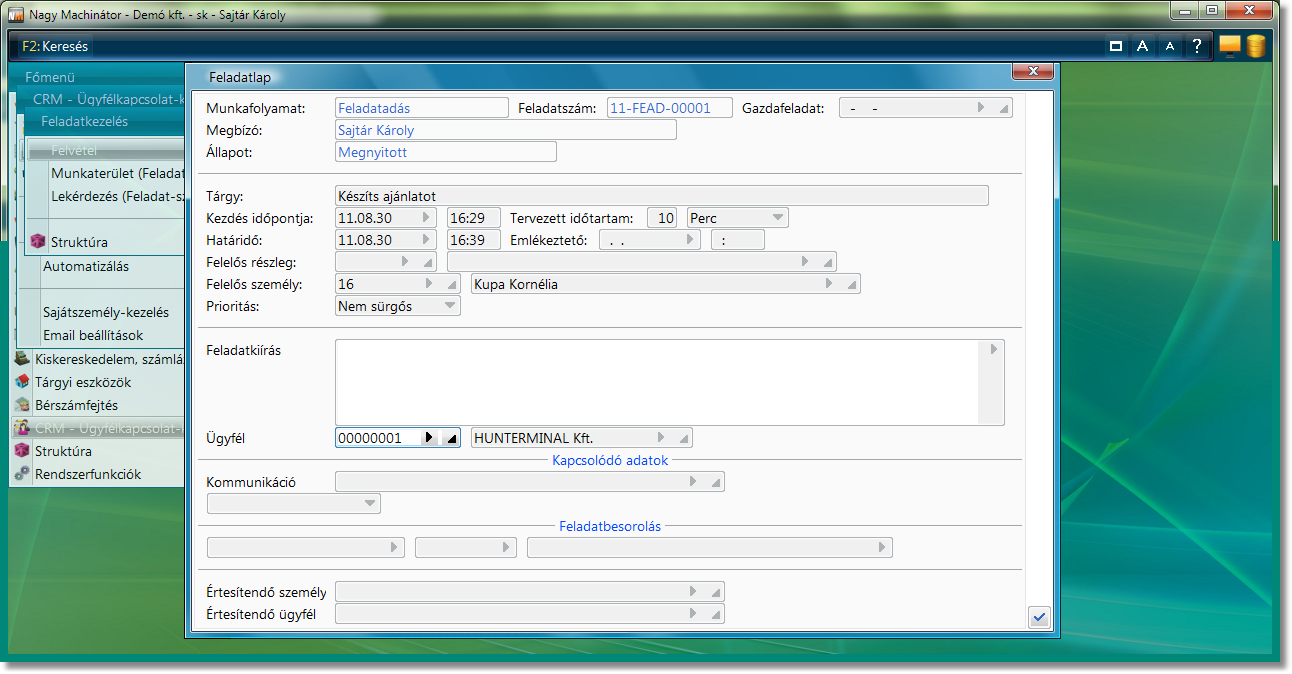The image size is (1292, 674).
Task: Click the Megbízó field Sajtár Károly
Action: coord(506,130)
